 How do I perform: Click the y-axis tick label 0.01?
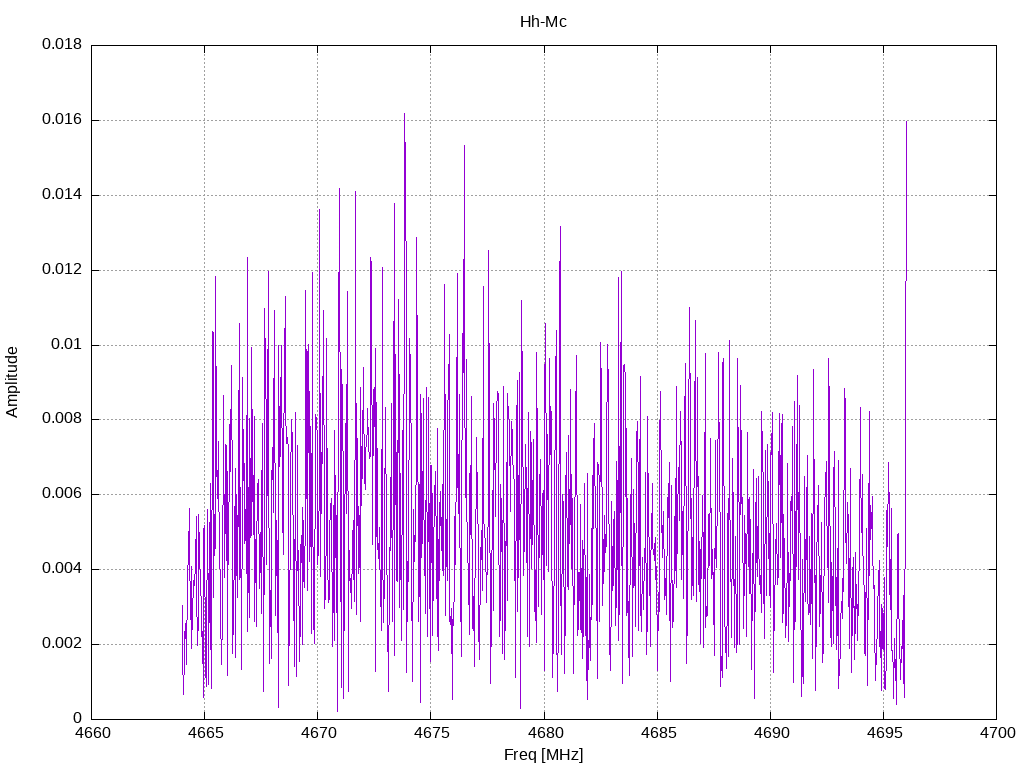pyautogui.click(x=67, y=344)
